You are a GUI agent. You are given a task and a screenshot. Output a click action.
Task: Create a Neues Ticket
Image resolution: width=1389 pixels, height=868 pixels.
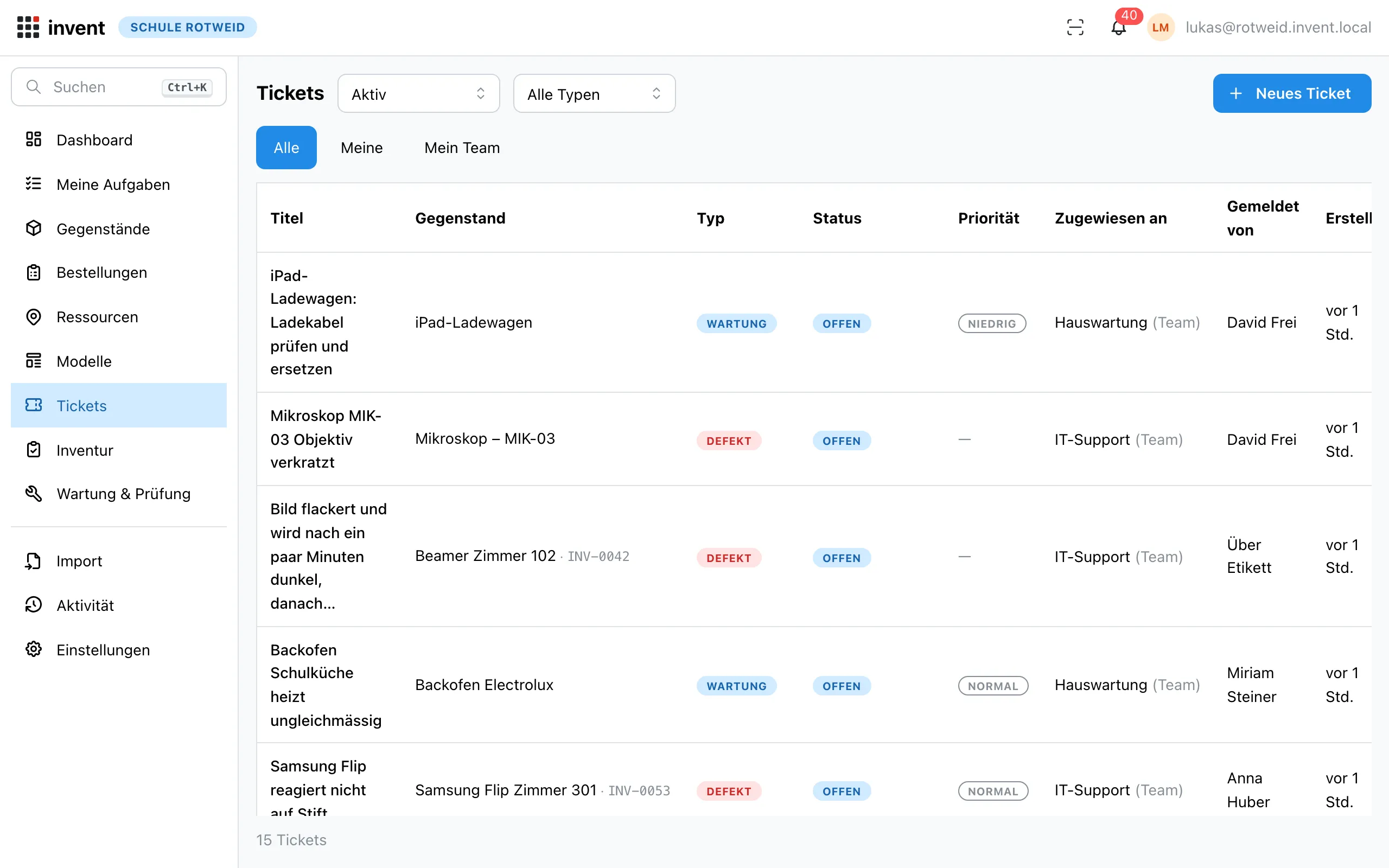pyautogui.click(x=1292, y=93)
